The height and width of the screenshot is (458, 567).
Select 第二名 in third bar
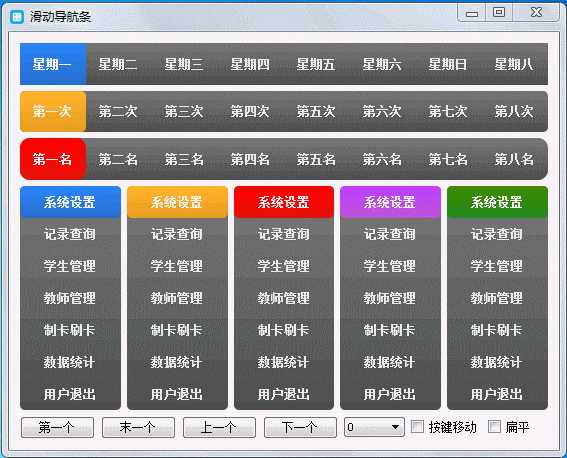(118, 159)
